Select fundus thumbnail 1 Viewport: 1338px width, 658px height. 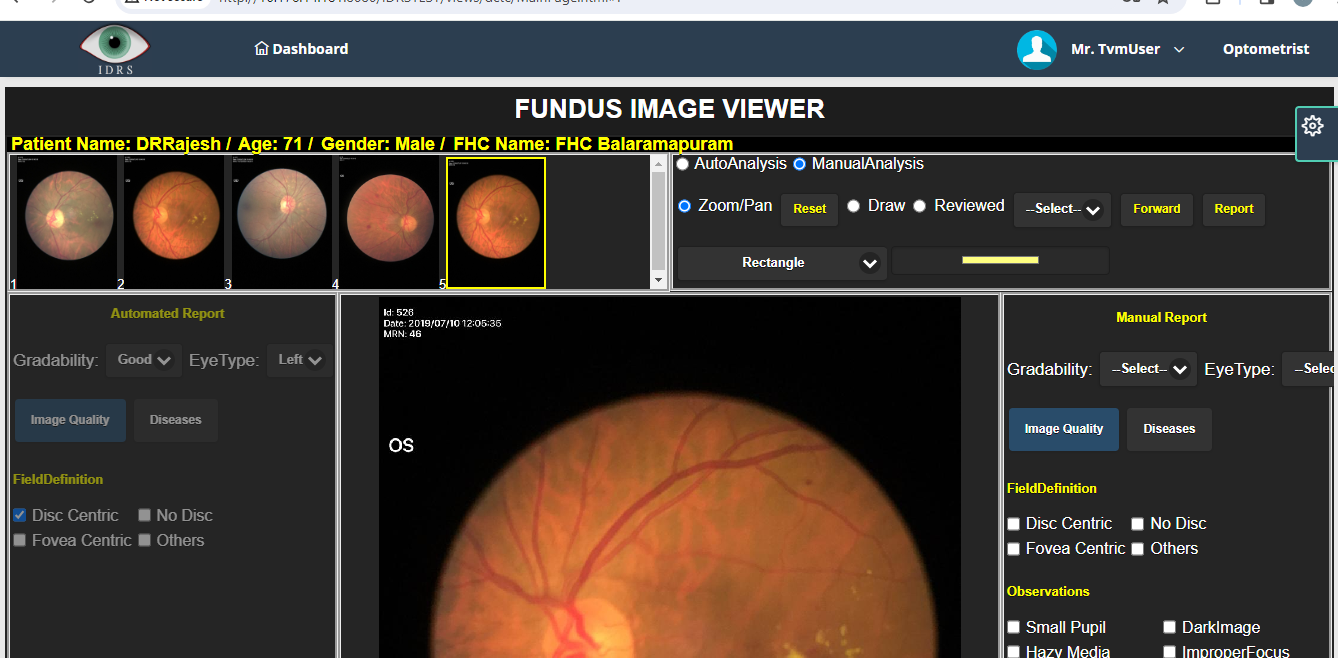pos(67,222)
